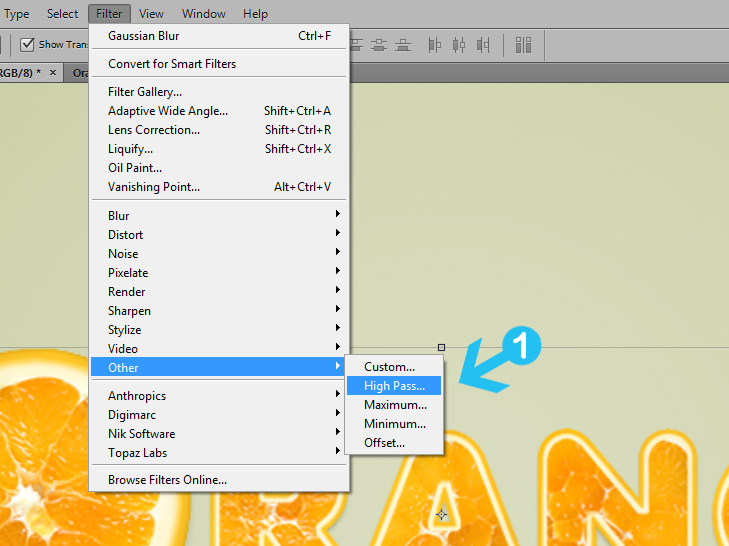This screenshot has width=729, height=546.
Task: Close the open Filter menu
Action: click(109, 14)
